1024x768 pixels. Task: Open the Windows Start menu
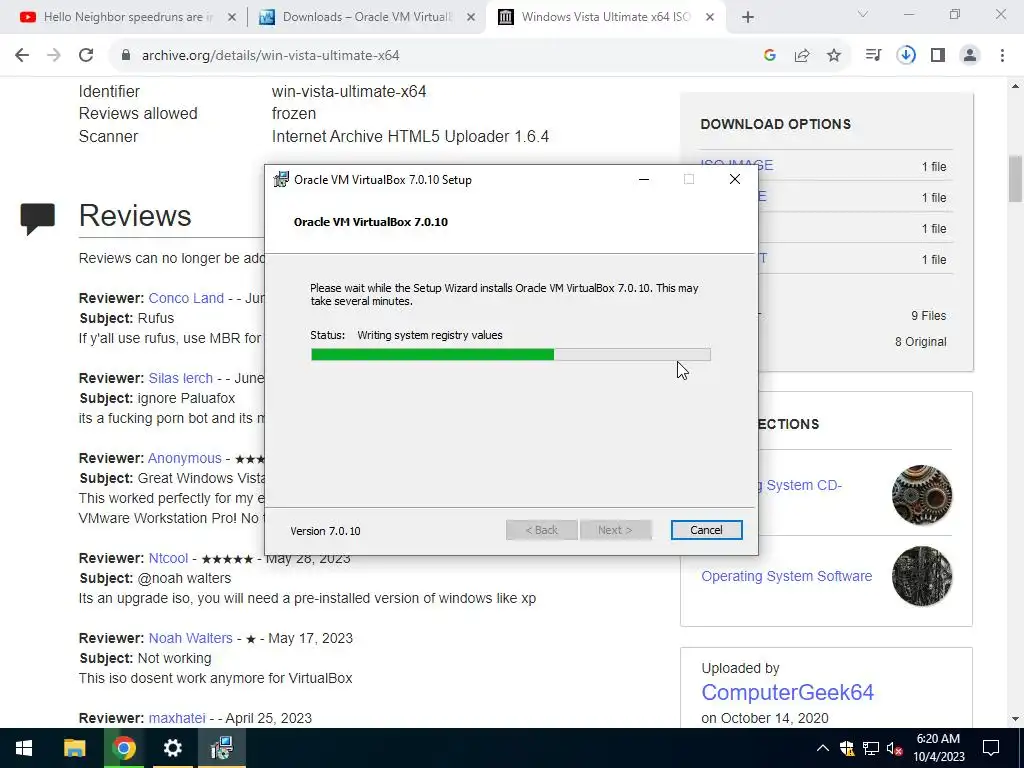[24, 748]
